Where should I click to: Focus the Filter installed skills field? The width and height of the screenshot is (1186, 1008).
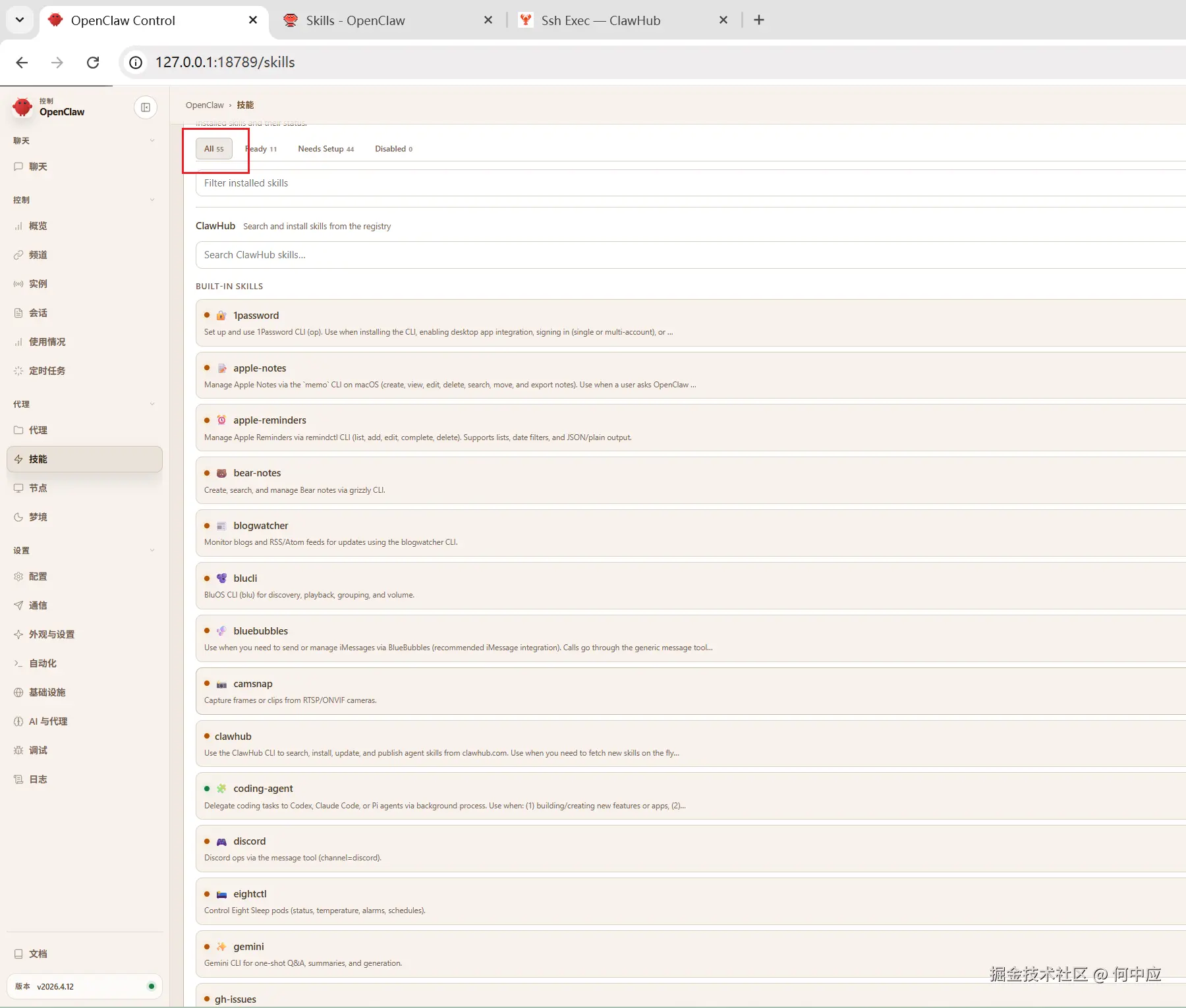click(691, 183)
